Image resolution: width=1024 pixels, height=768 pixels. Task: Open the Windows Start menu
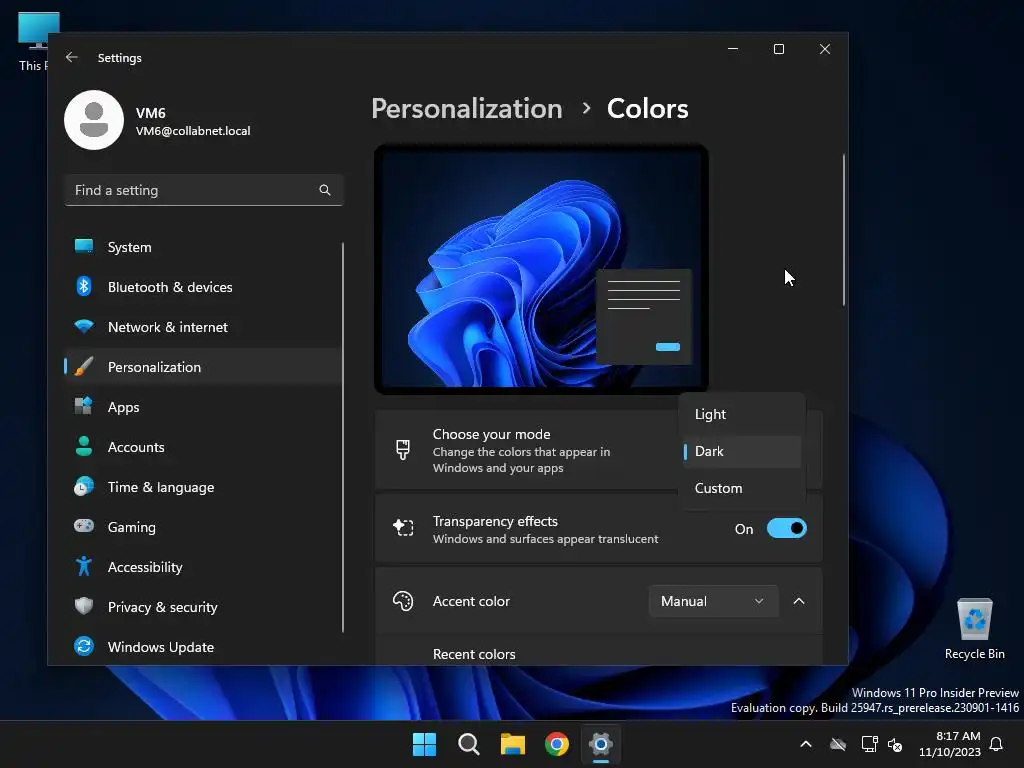424,744
